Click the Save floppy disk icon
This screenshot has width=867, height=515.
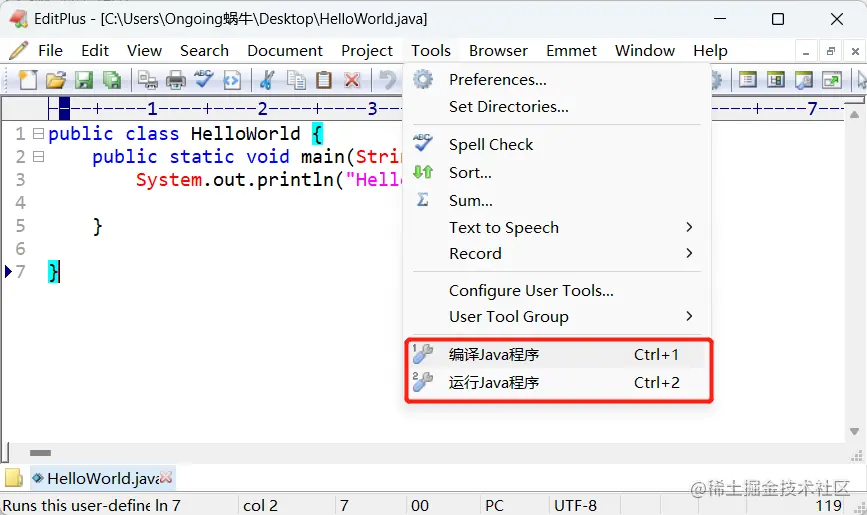pos(84,80)
